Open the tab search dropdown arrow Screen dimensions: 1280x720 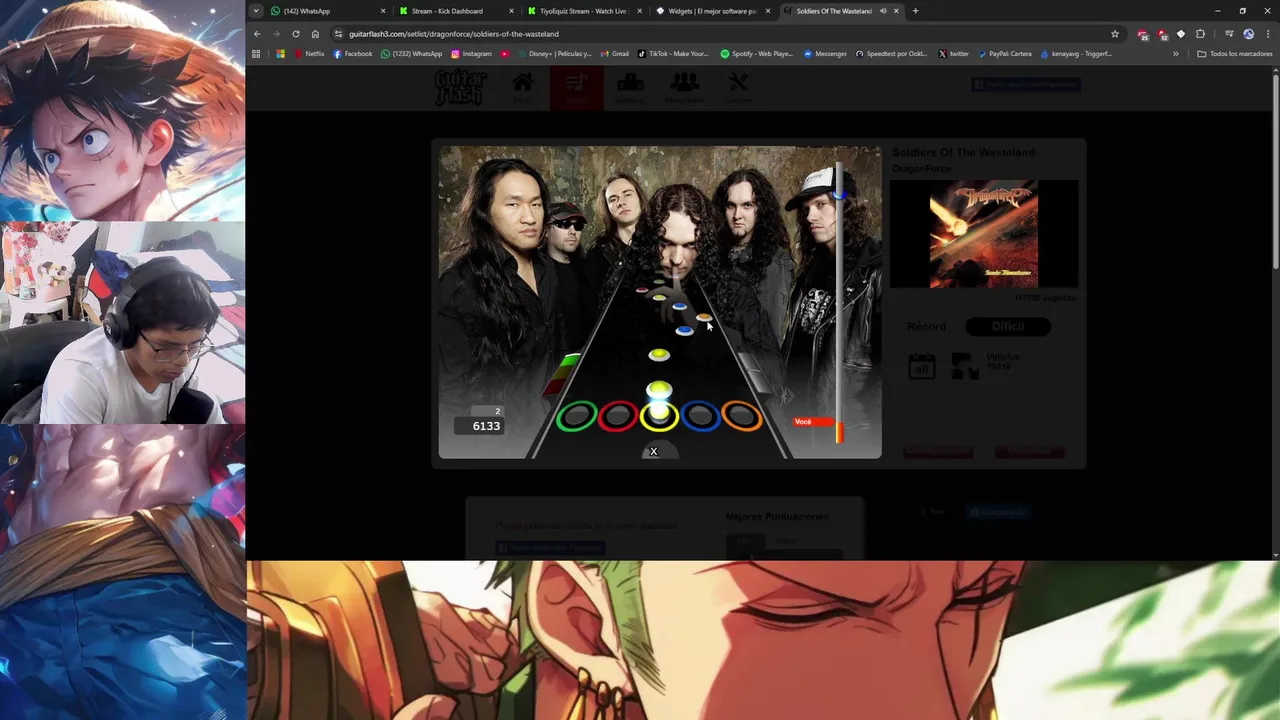(x=256, y=11)
